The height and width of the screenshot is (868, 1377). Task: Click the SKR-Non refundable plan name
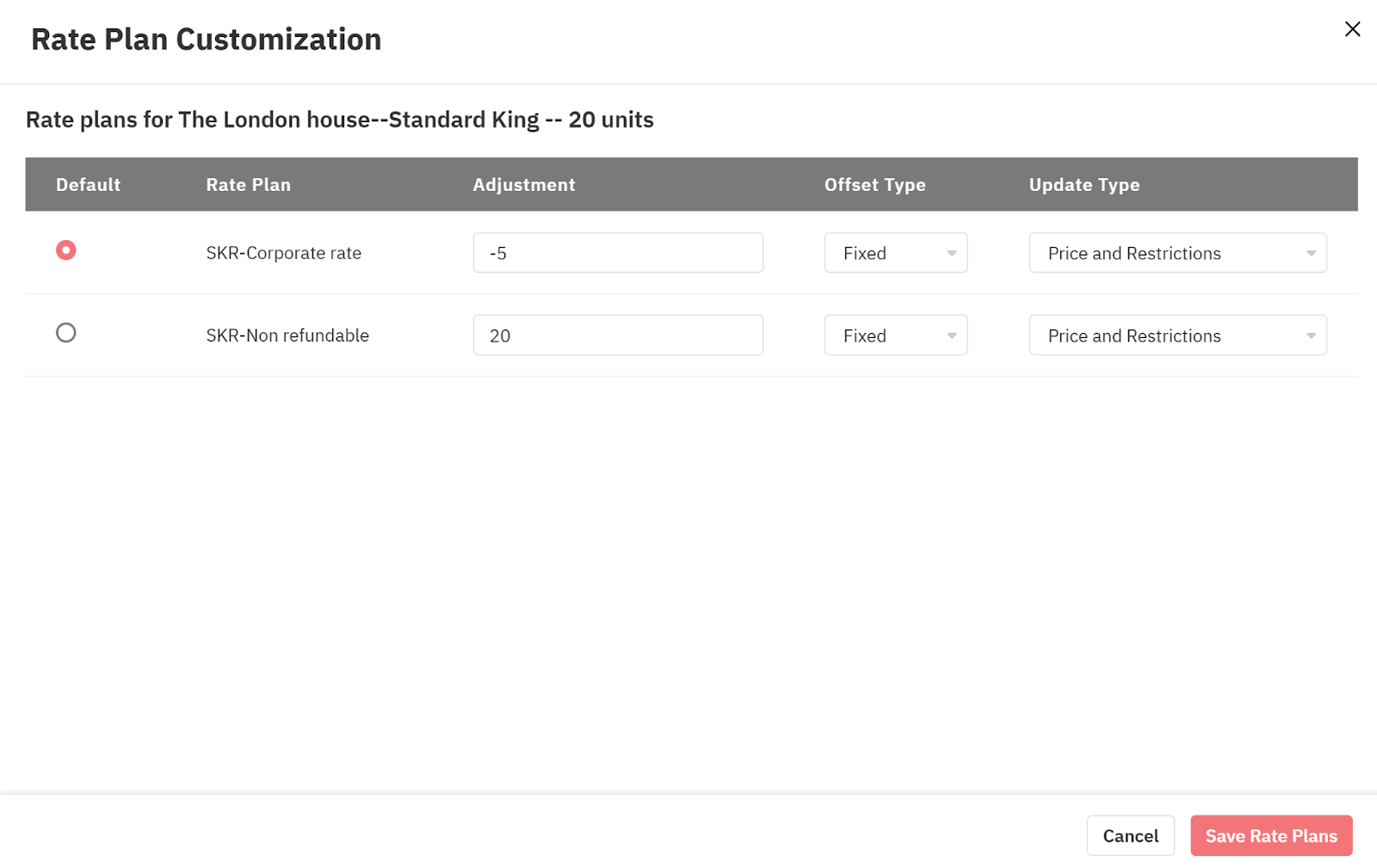[287, 336]
